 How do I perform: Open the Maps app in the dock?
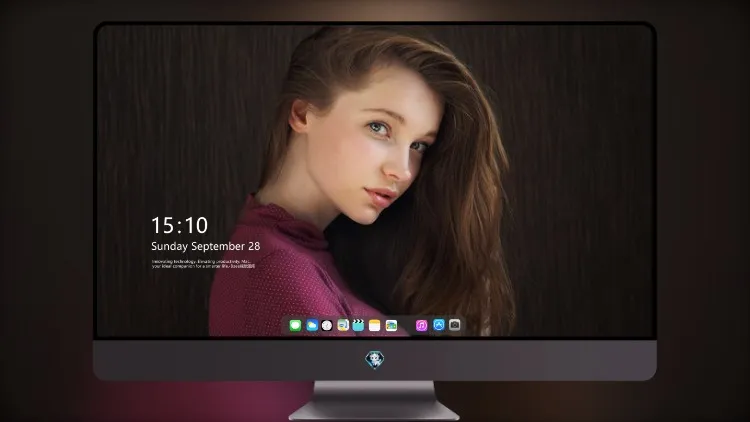coord(343,325)
